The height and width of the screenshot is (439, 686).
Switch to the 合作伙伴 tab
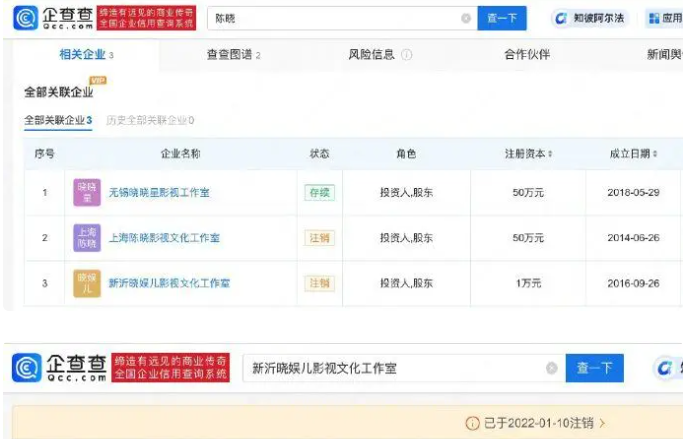pyautogui.click(x=527, y=55)
